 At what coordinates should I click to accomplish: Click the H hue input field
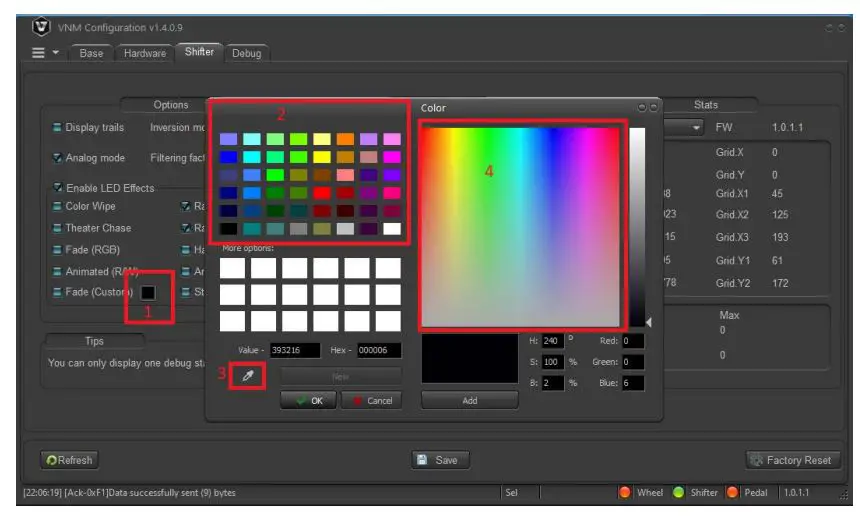pos(552,341)
